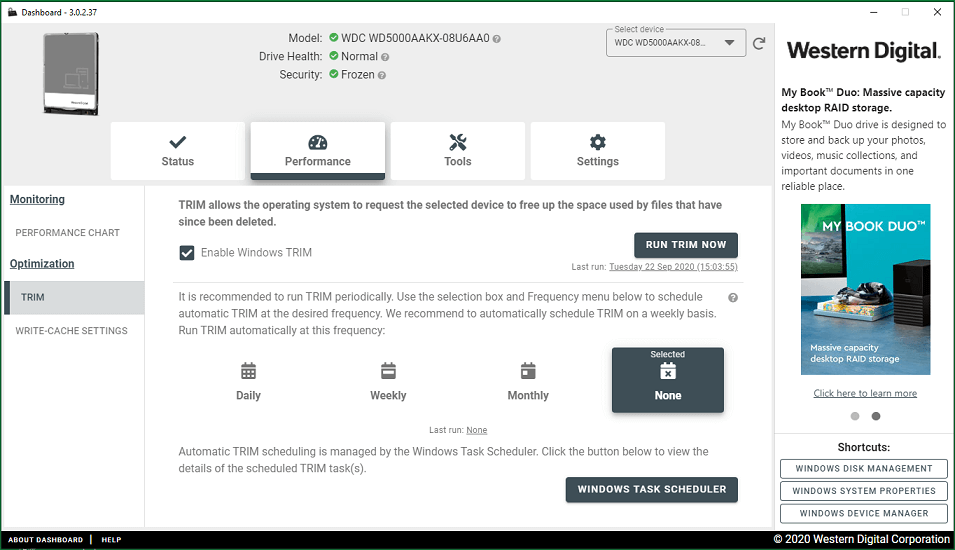Switch to the Tools tab

point(458,151)
